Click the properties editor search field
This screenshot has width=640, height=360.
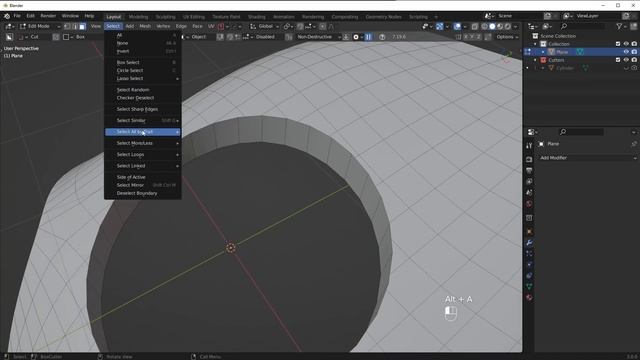[581, 132]
